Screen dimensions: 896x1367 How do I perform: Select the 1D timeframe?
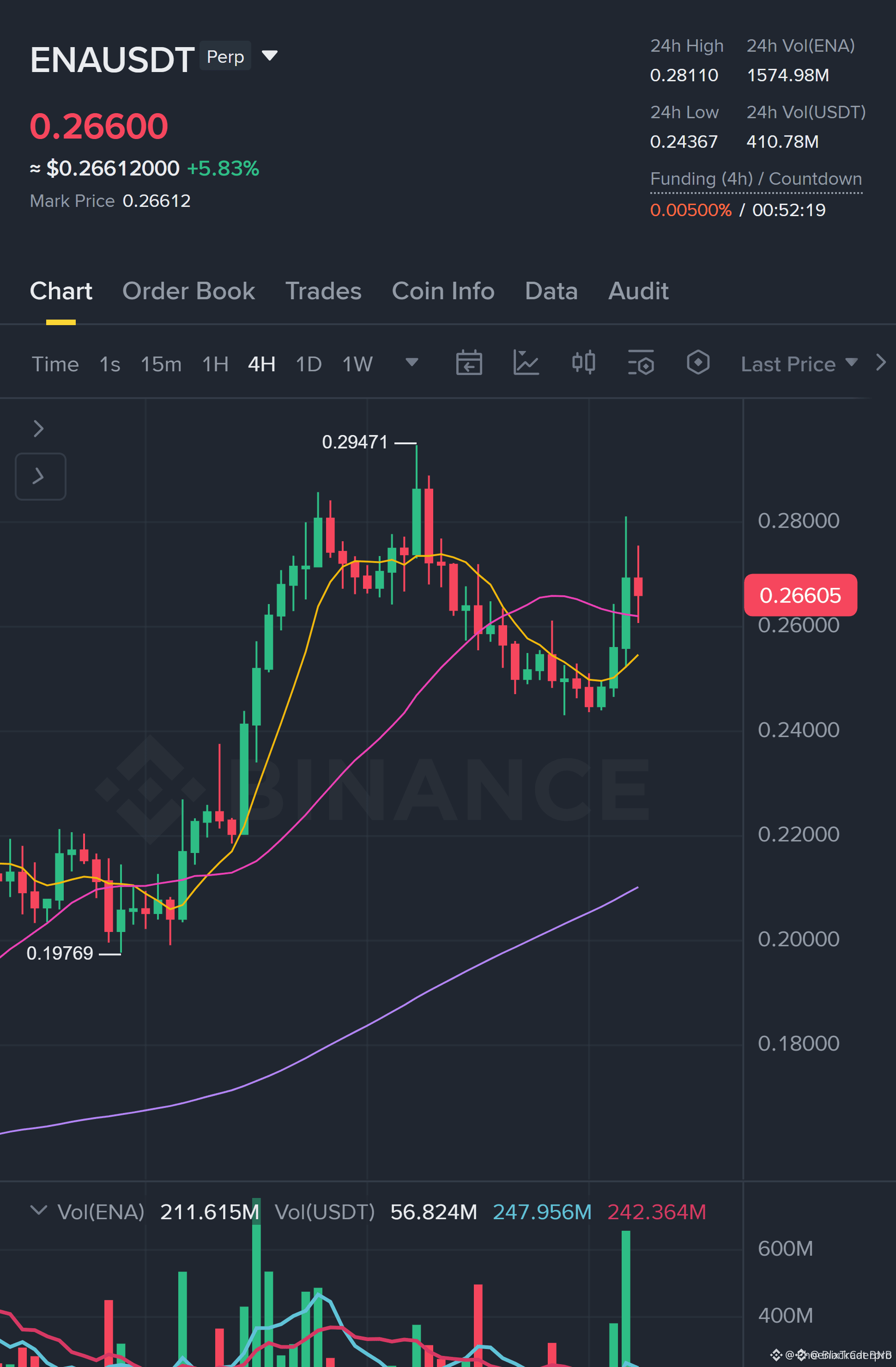pyautogui.click(x=309, y=363)
